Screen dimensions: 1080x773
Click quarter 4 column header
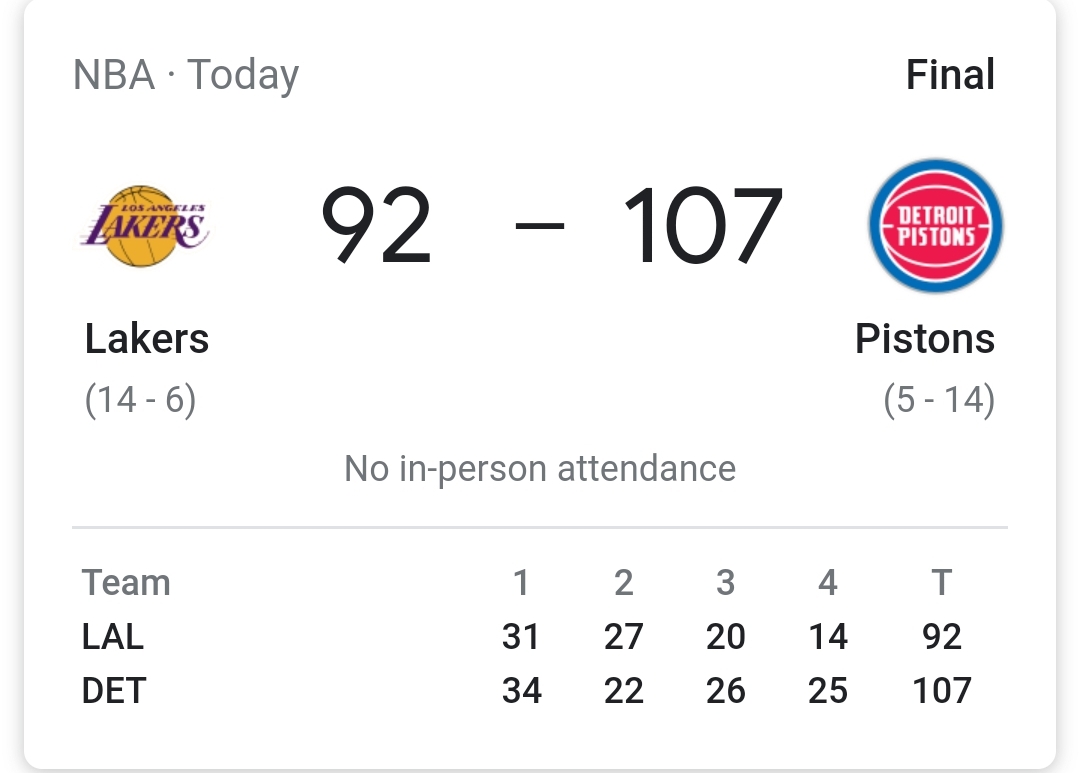point(828,582)
